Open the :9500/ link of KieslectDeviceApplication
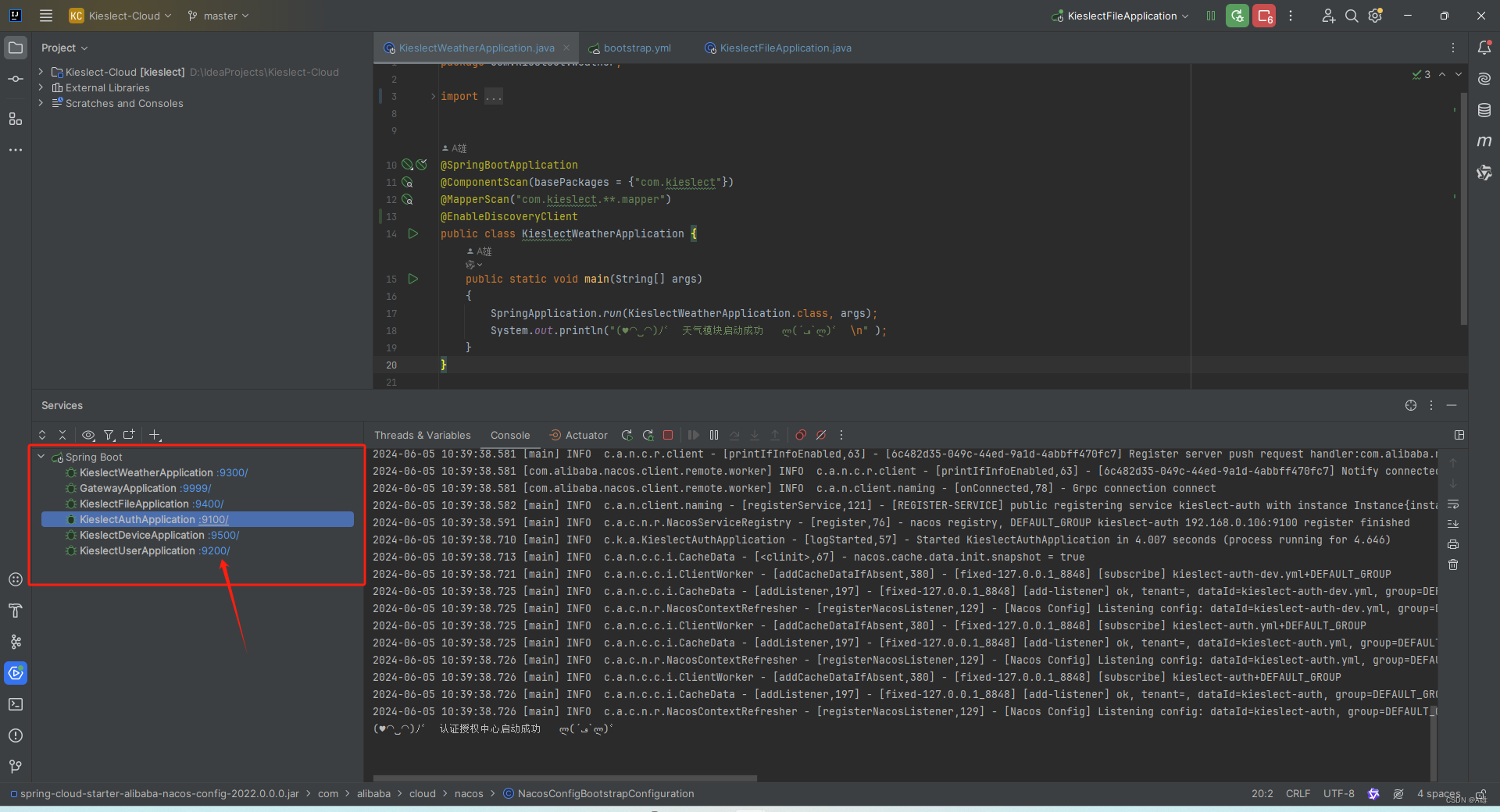The width and height of the screenshot is (1500, 812). (223, 535)
